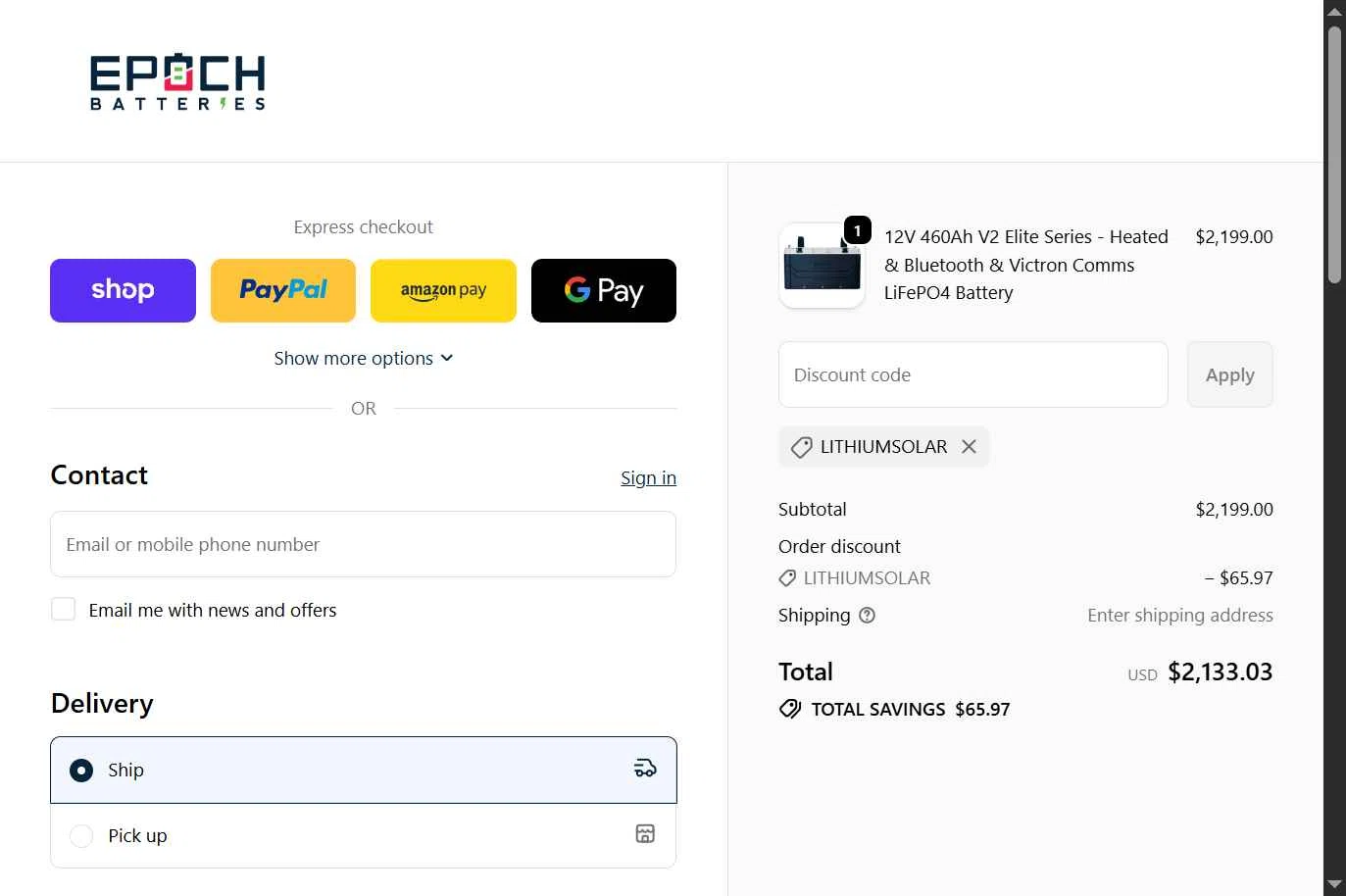Select Amazon Pay express checkout

coord(443,290)
